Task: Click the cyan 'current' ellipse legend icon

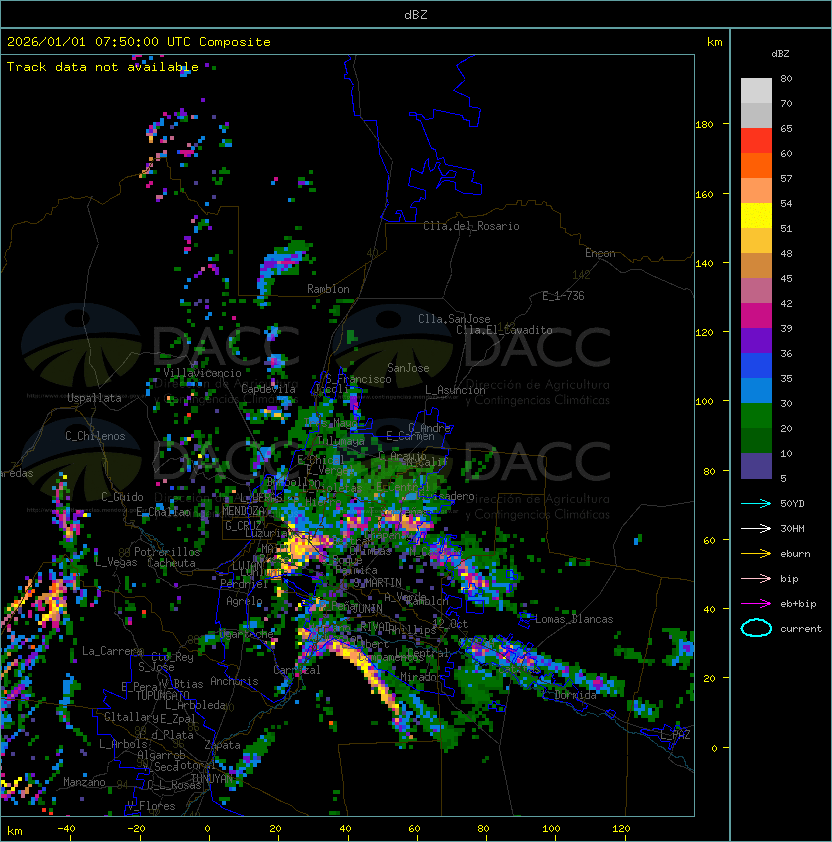Action: pos(756,628)
